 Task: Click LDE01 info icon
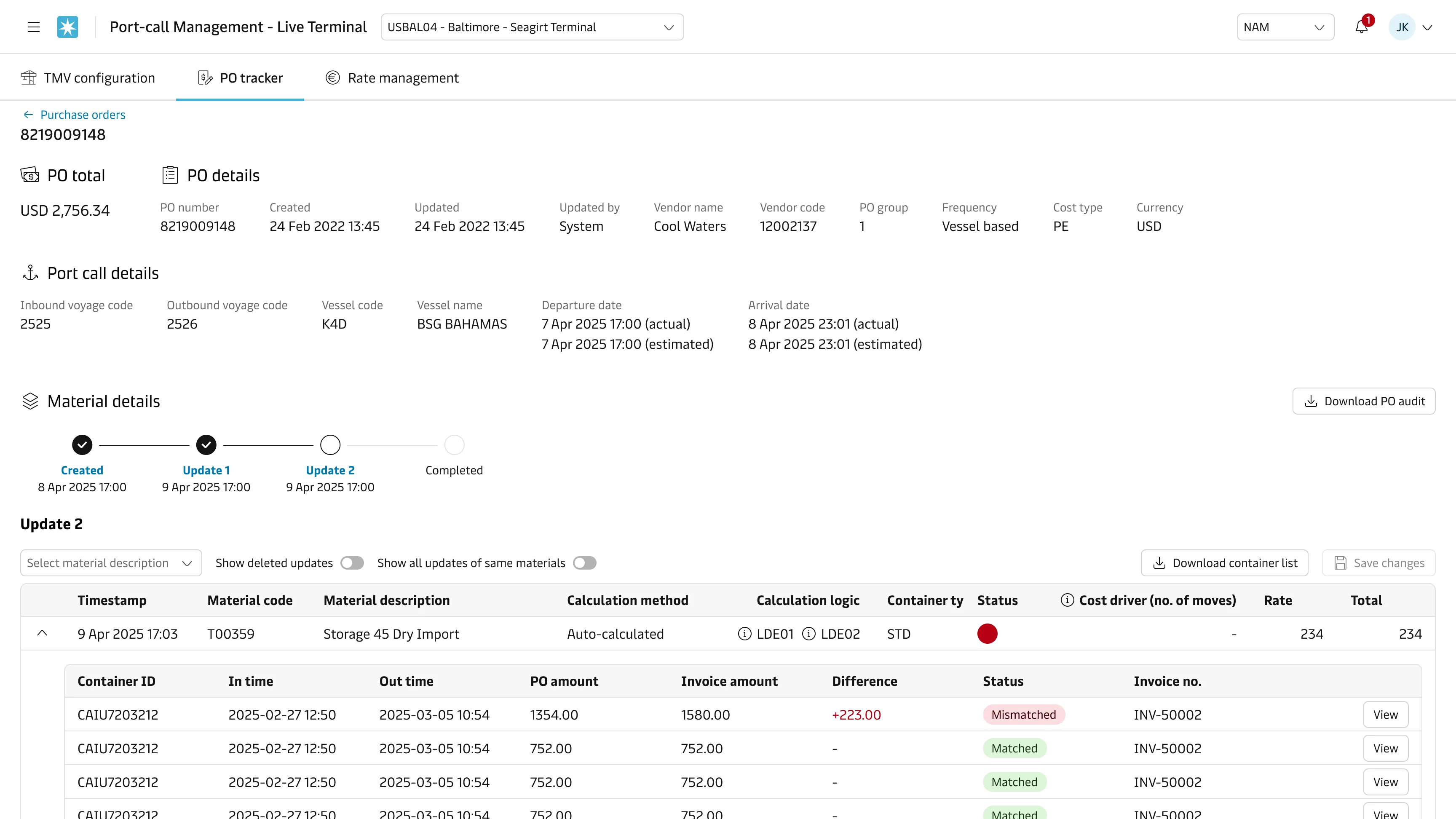pos(744,634)
